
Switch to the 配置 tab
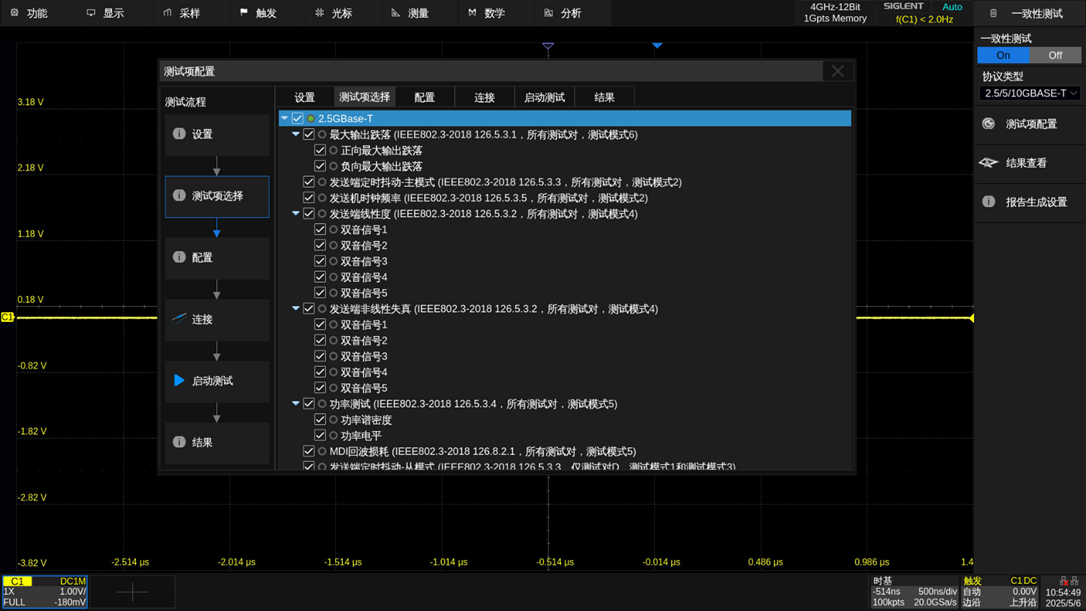(x=424, y=97)
